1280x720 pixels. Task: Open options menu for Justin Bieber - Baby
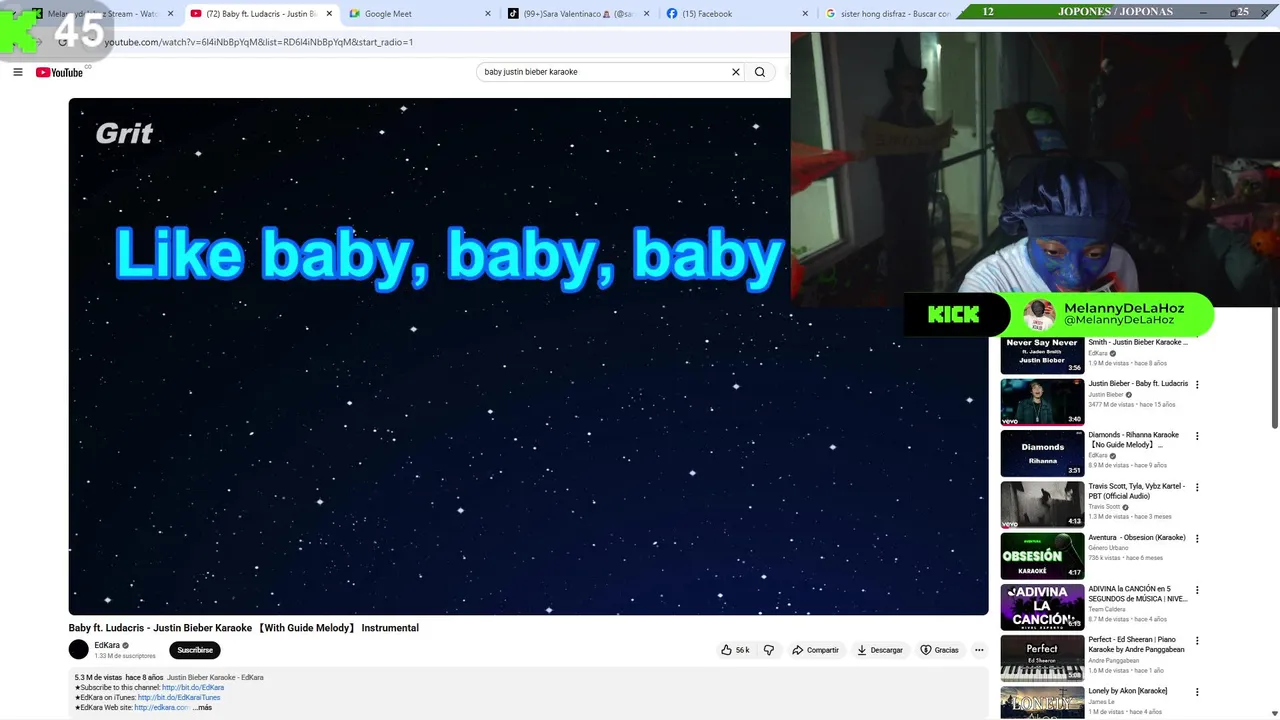1197,385
